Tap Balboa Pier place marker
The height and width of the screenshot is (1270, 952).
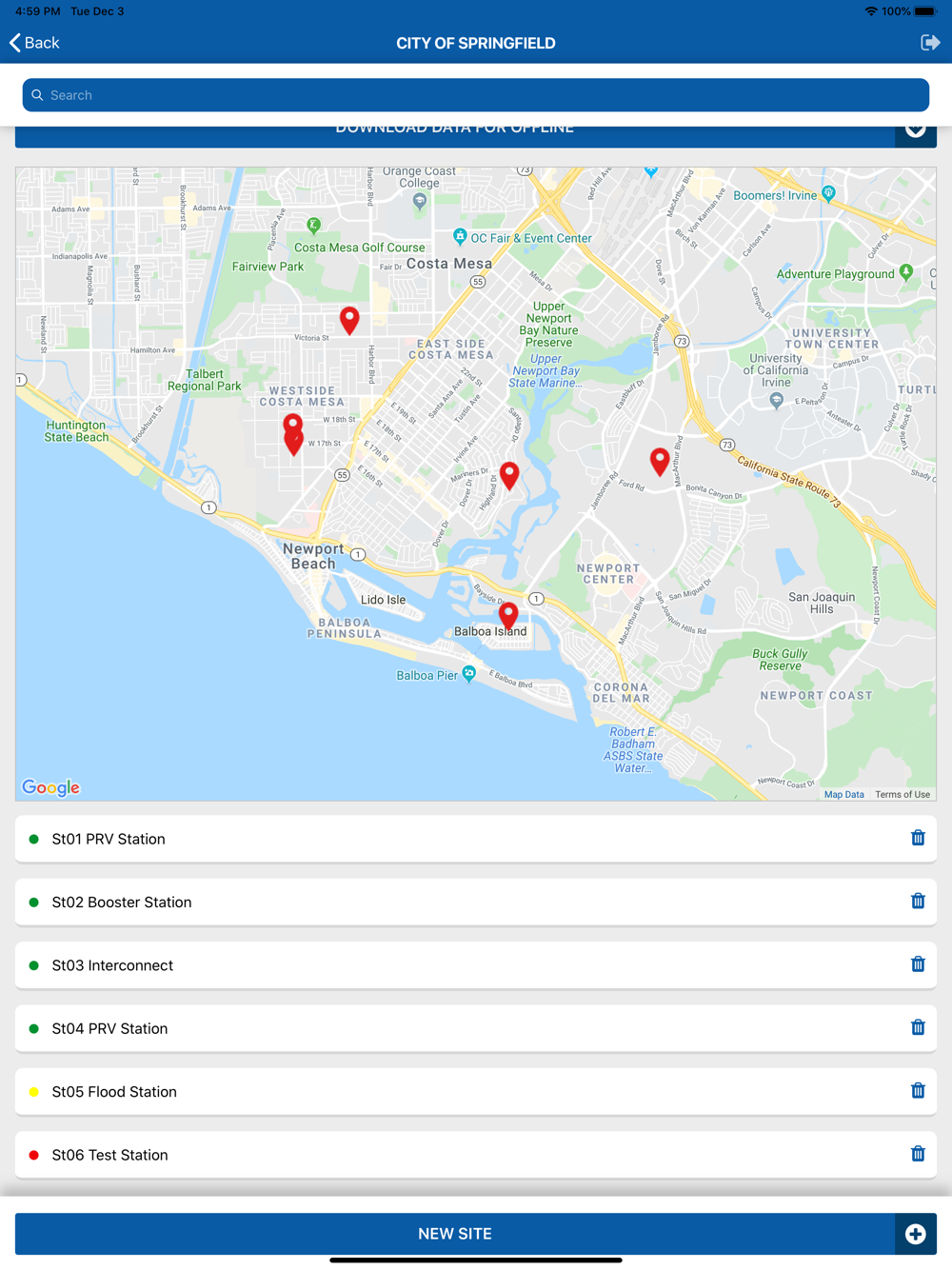click(x=468, y=674)
